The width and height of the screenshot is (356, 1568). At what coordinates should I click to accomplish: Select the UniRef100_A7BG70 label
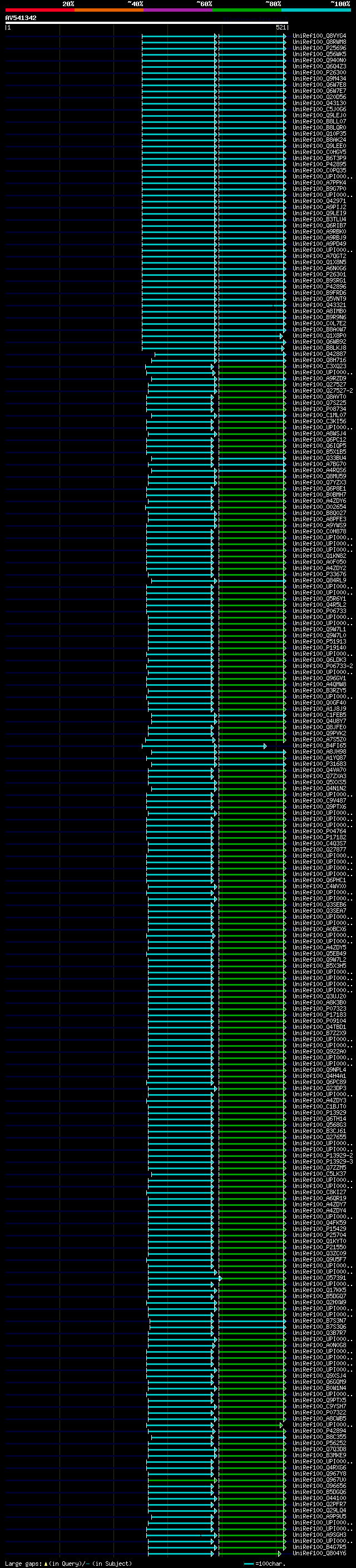click(x=319, y=464)
